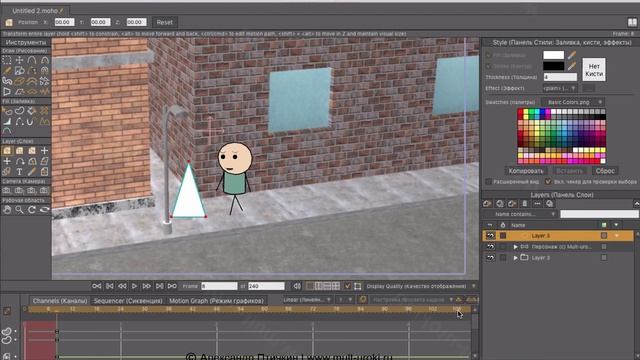
Task: Select the Freehand pencil tool
Action: [x=7, y=71]
